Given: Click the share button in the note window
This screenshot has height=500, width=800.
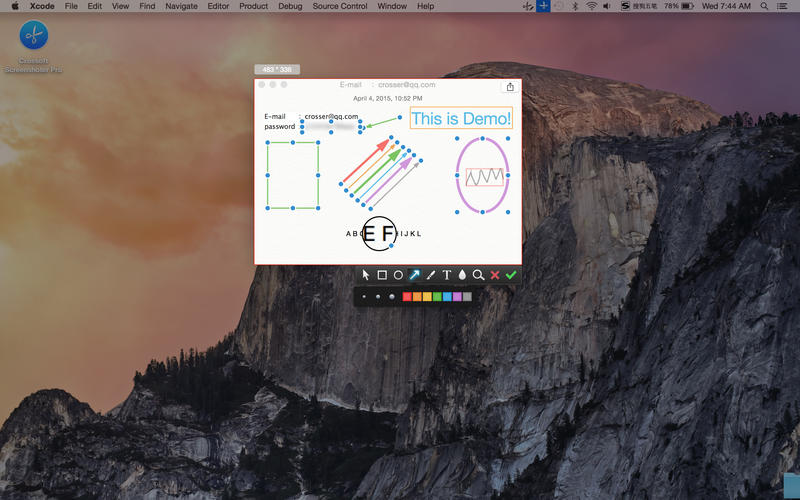Looking at the screenshot, I should [510, 87].
